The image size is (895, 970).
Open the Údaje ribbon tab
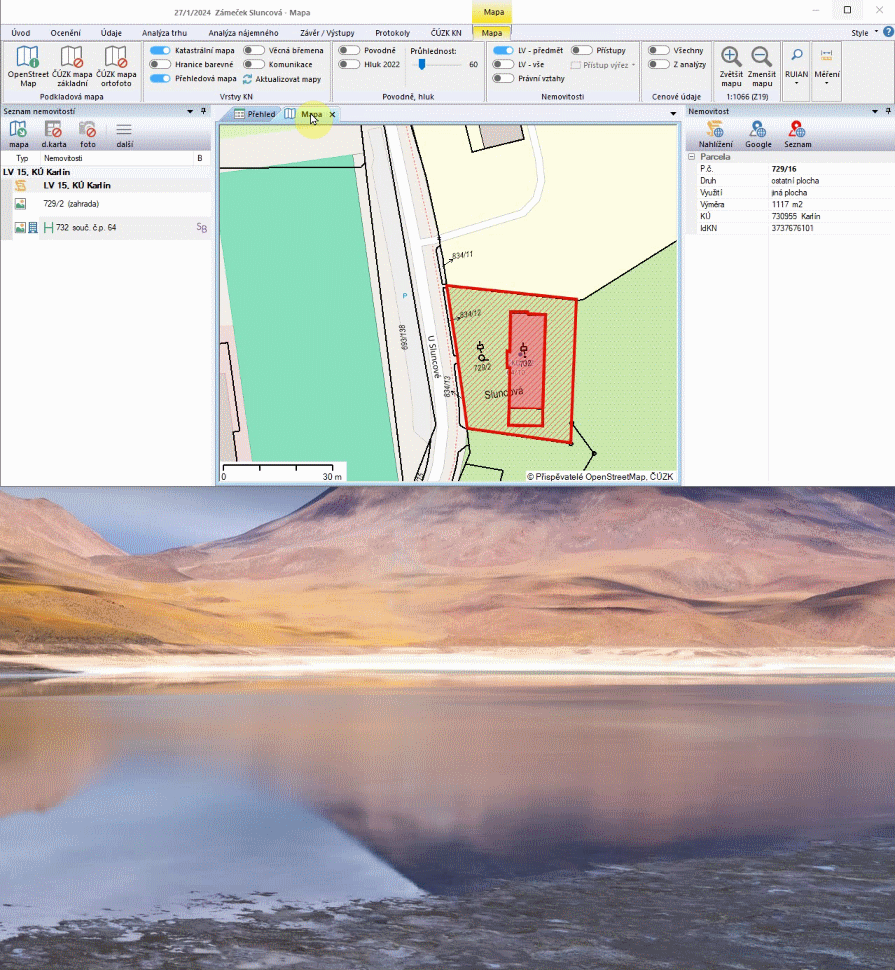pos(111,33)
